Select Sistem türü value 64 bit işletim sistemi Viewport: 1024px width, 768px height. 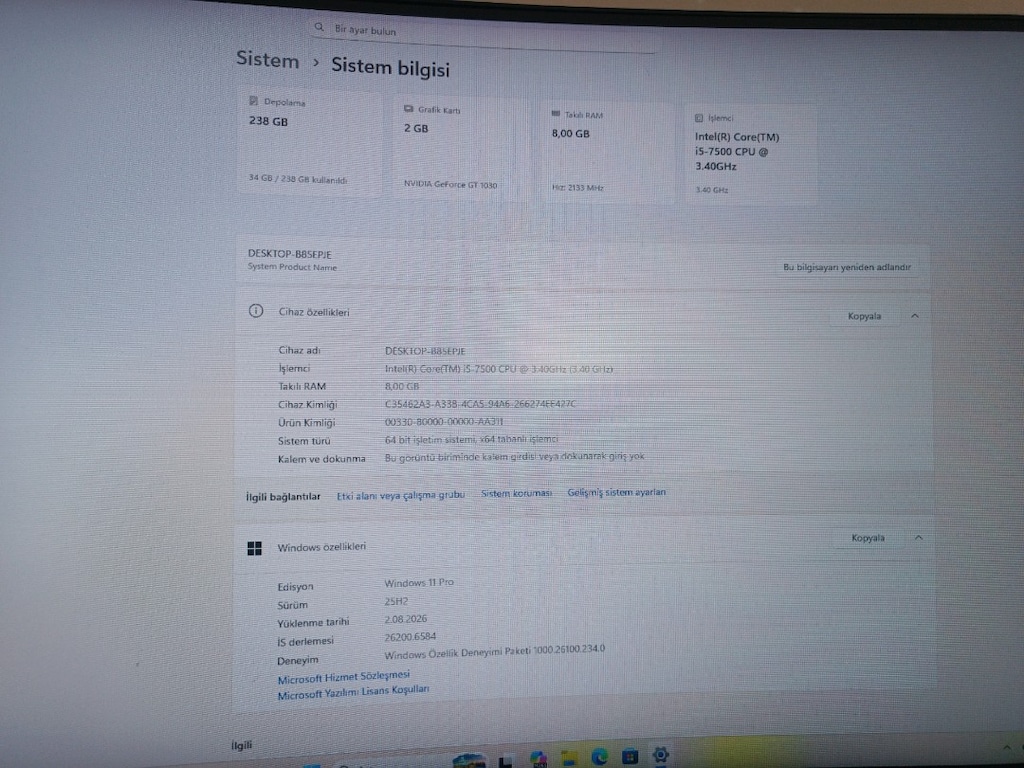click(x=471, y=440)
